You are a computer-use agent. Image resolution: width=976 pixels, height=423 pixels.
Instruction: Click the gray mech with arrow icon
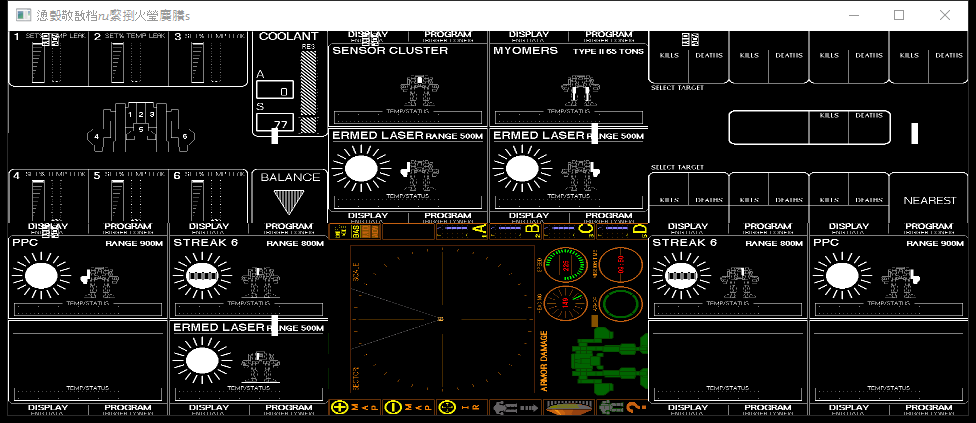(515, 407)
